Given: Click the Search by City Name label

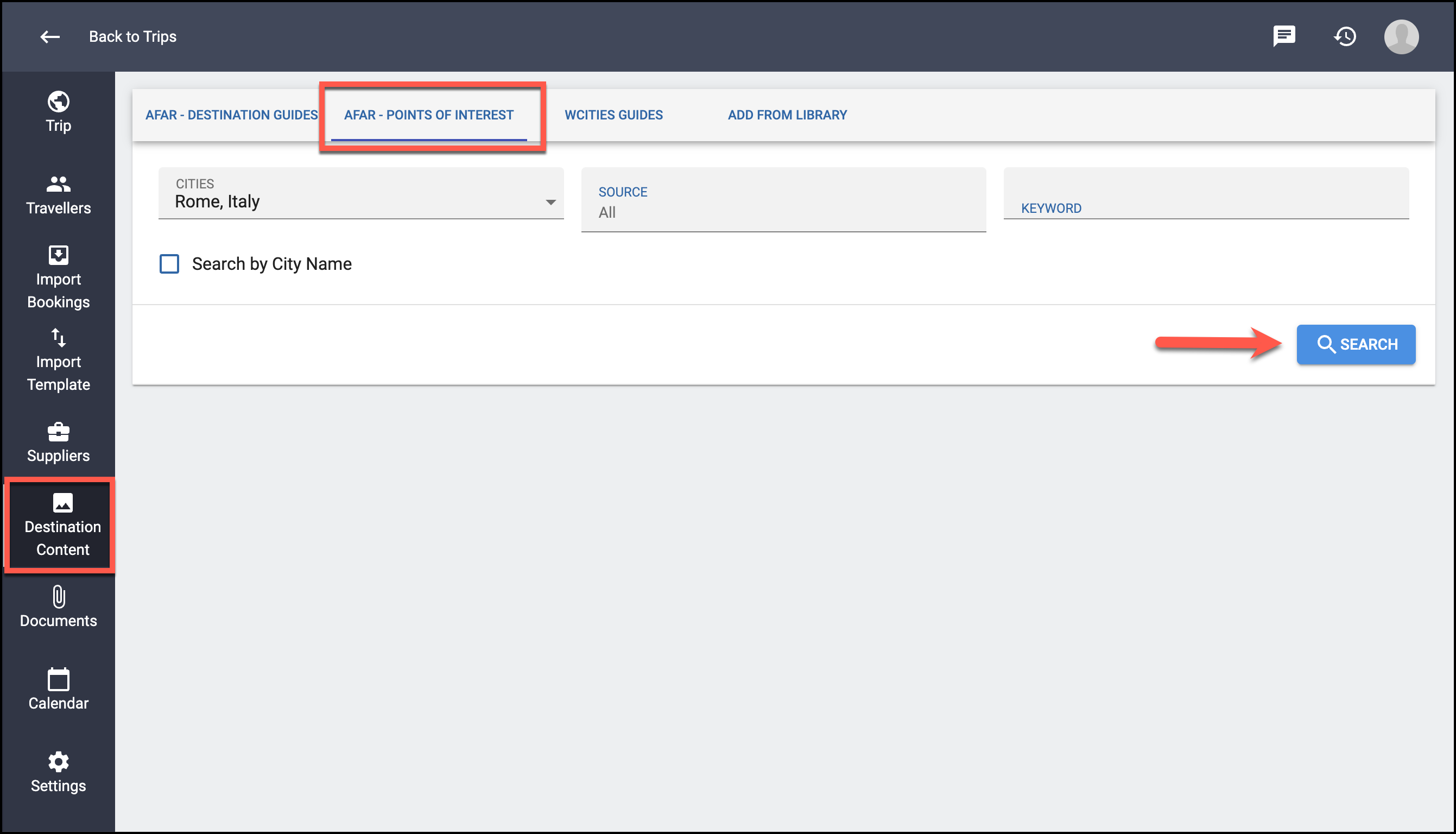Looking at the screenshot, I should tap(271, 264).
